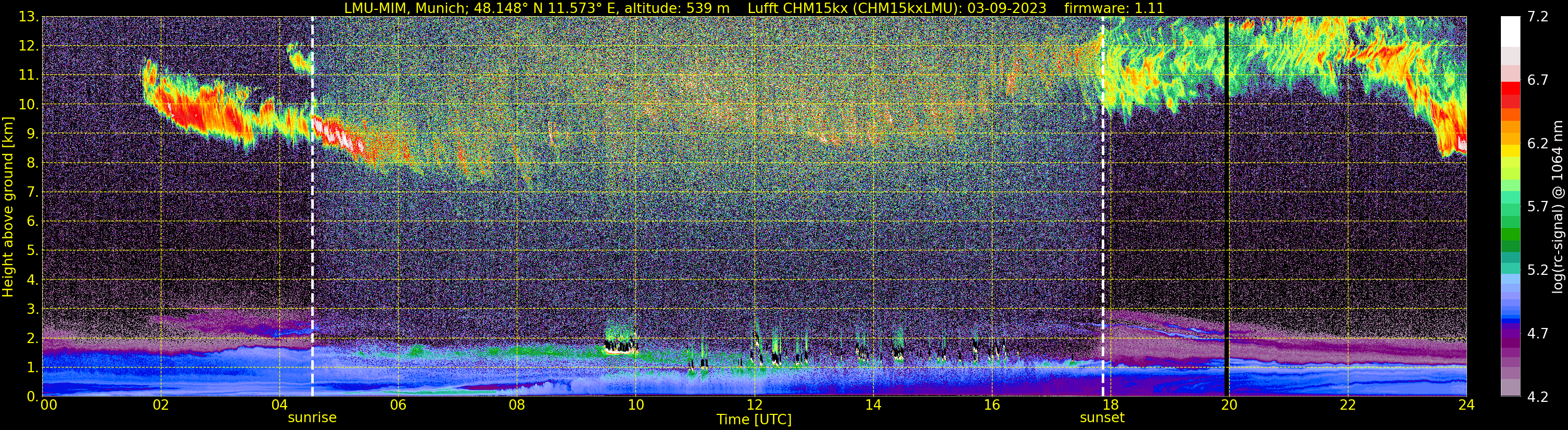Click the time tick label 22
The image size is (1568, 430).
(1348, 406)
